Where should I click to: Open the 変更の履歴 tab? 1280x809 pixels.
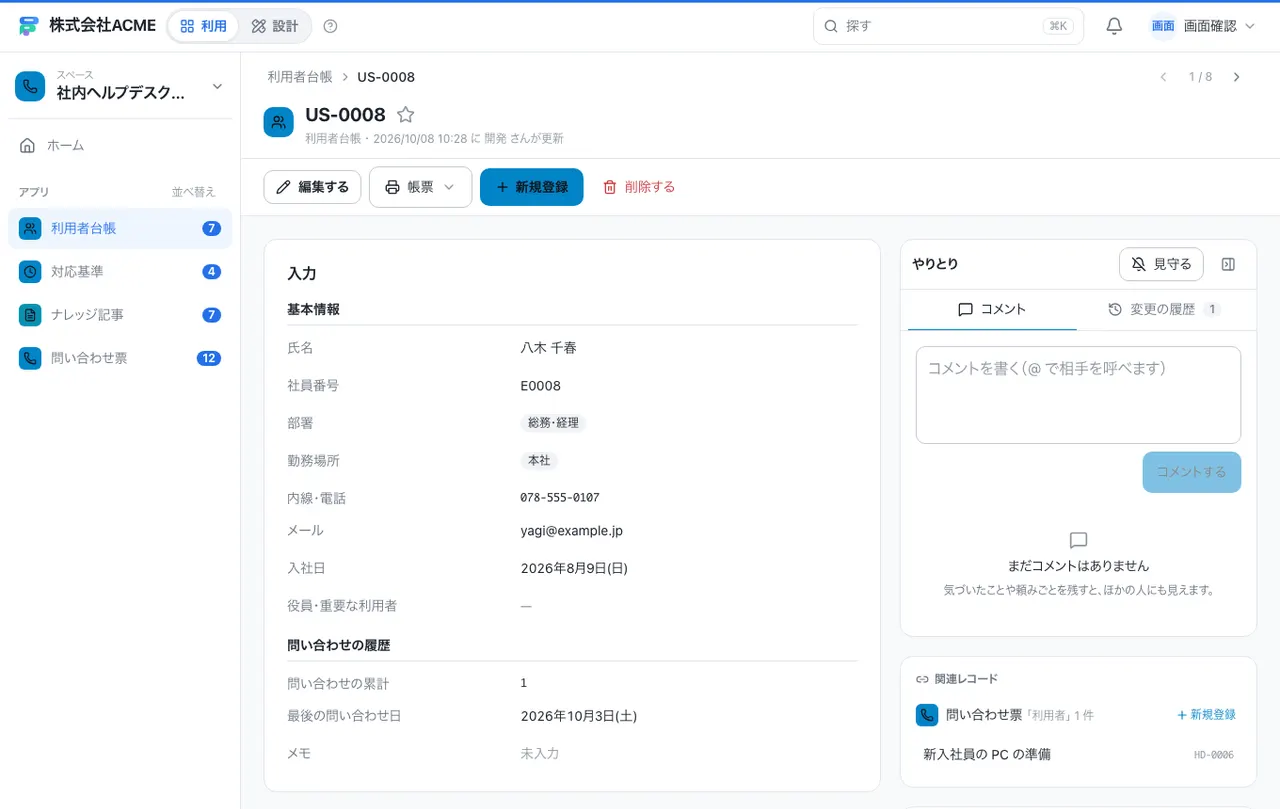1164,310
